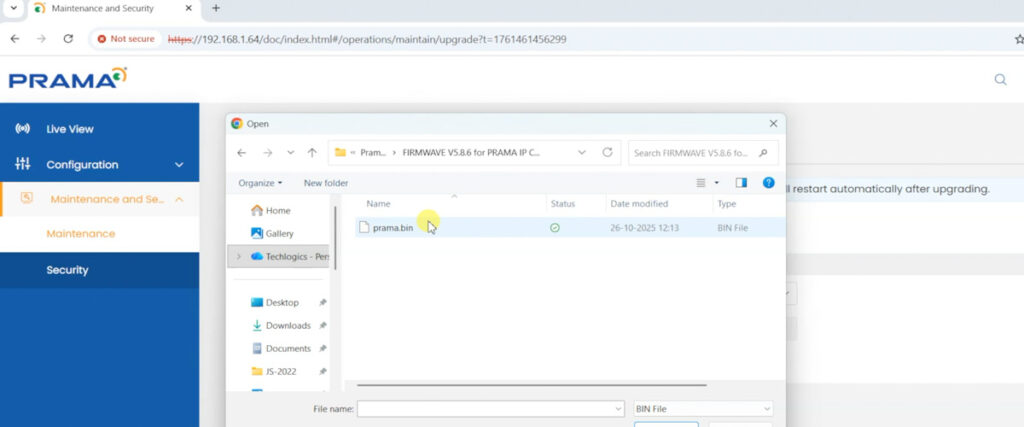Viewport: 1024px width, 427px height.
Task: Select the prama.bin file
Action: coord(392,228)
